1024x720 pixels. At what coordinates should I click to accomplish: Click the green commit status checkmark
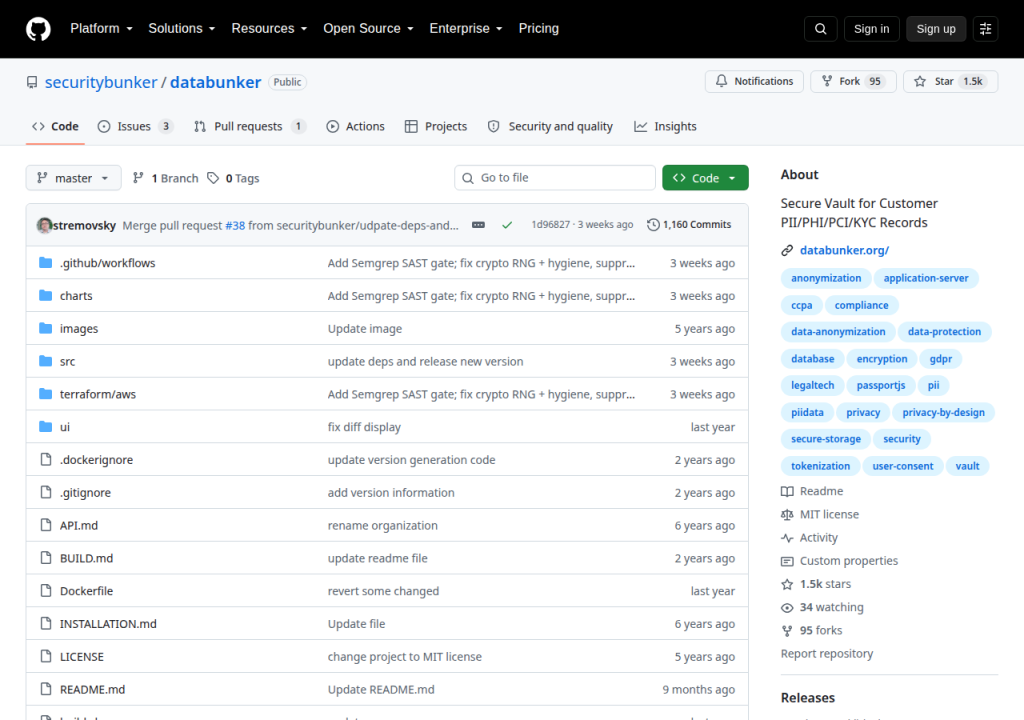click(x=507, y=225)
